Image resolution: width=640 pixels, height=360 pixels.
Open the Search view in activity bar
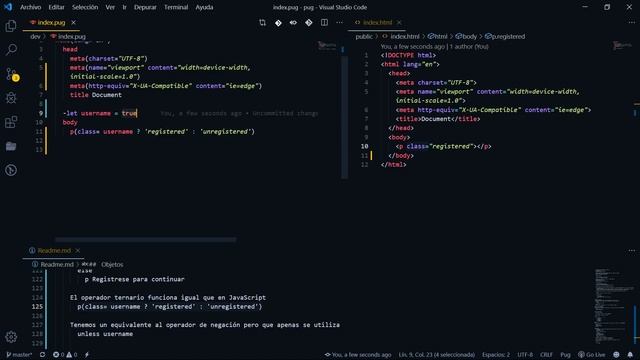(x=11, y=50)
